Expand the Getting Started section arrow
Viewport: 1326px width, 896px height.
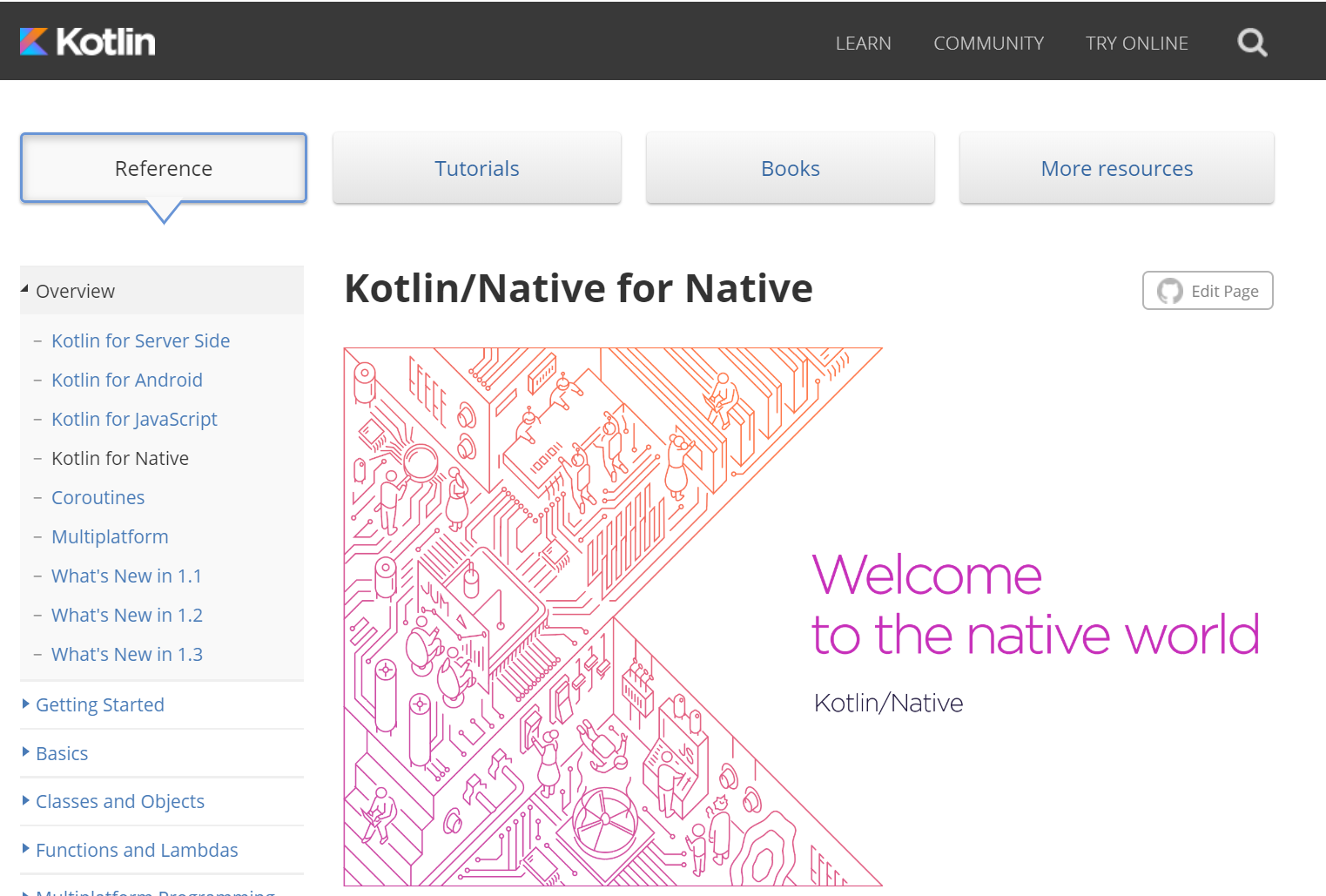(x=26, y=704)
